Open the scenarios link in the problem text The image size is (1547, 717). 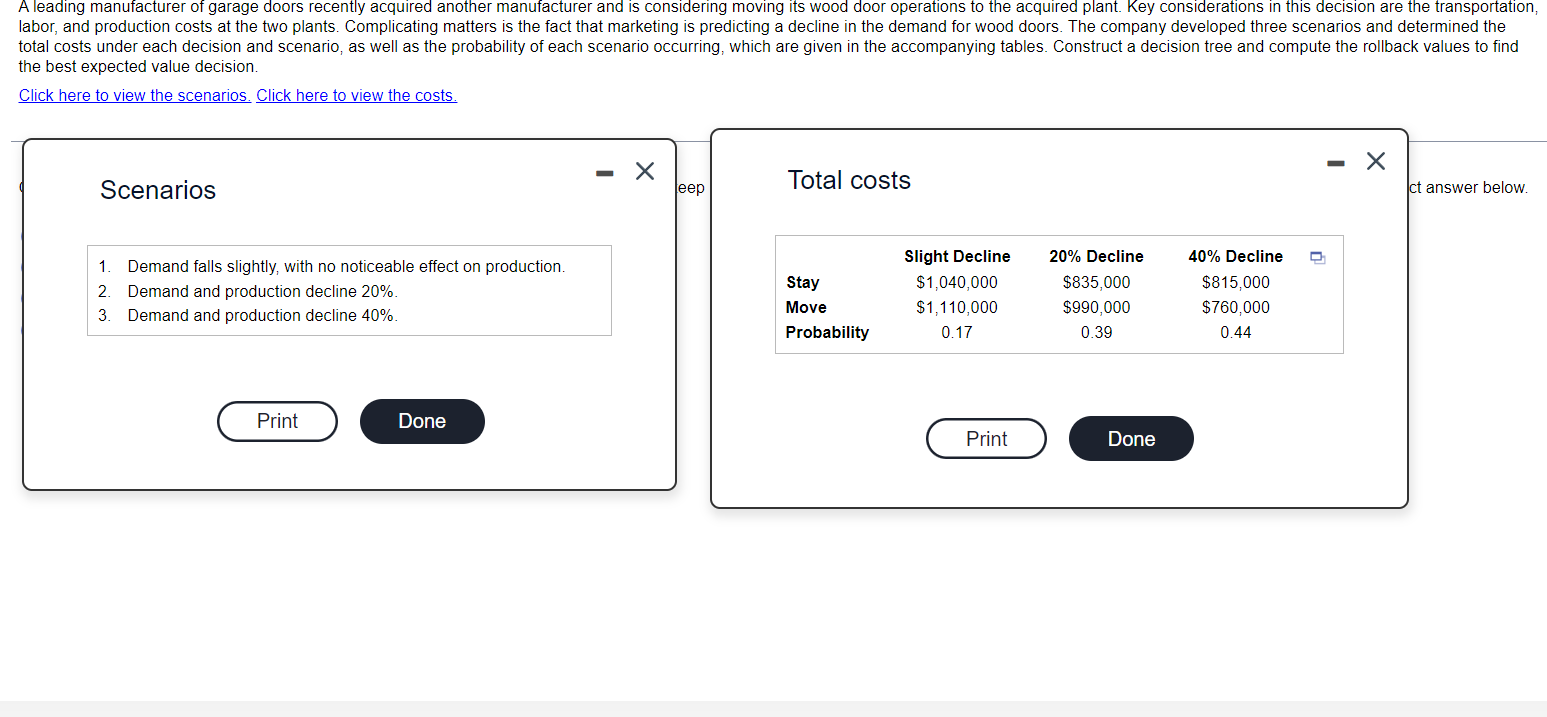point(134,95)
